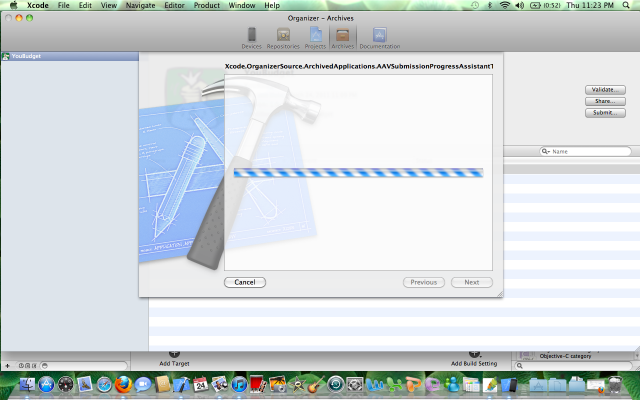Open iTunes from the Dock
The width and height of the screenshot is (640, 400).
(239, 384)
